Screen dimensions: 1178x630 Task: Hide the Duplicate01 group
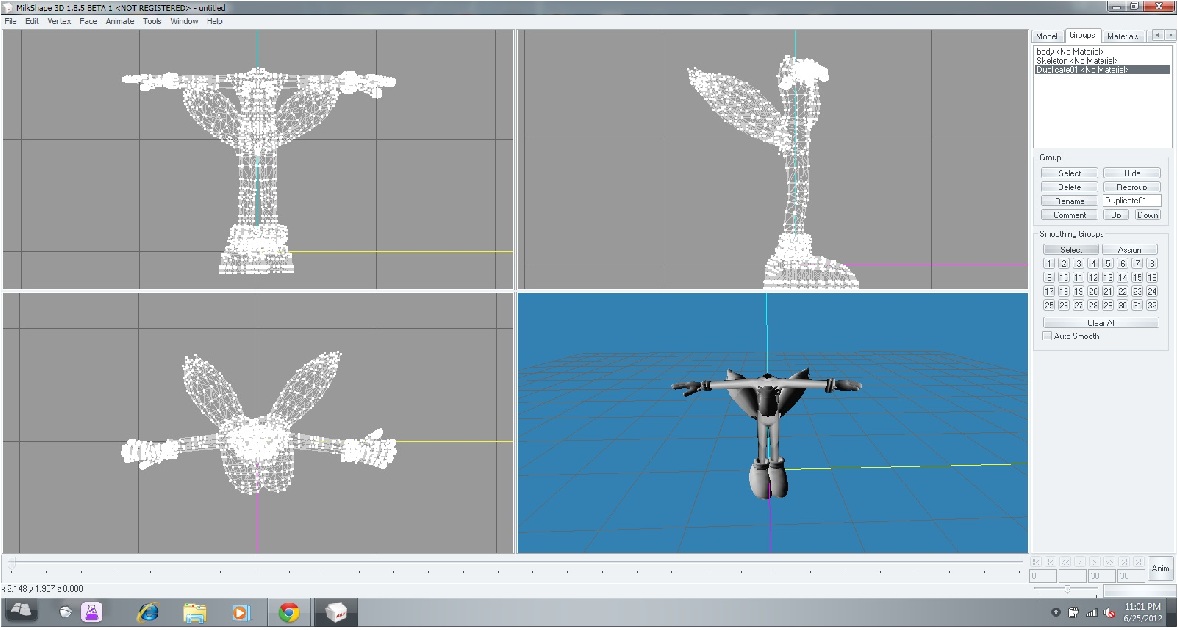(x=1130, y=172)
